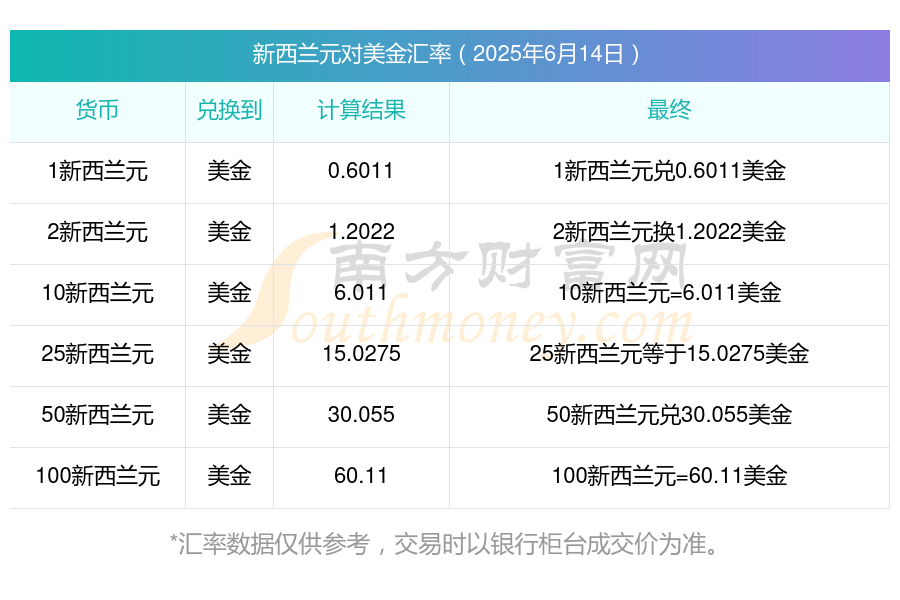900x600 pixels.
Task: Click 美金 in the 25新西兰元 row
Action: pos(229,354)
